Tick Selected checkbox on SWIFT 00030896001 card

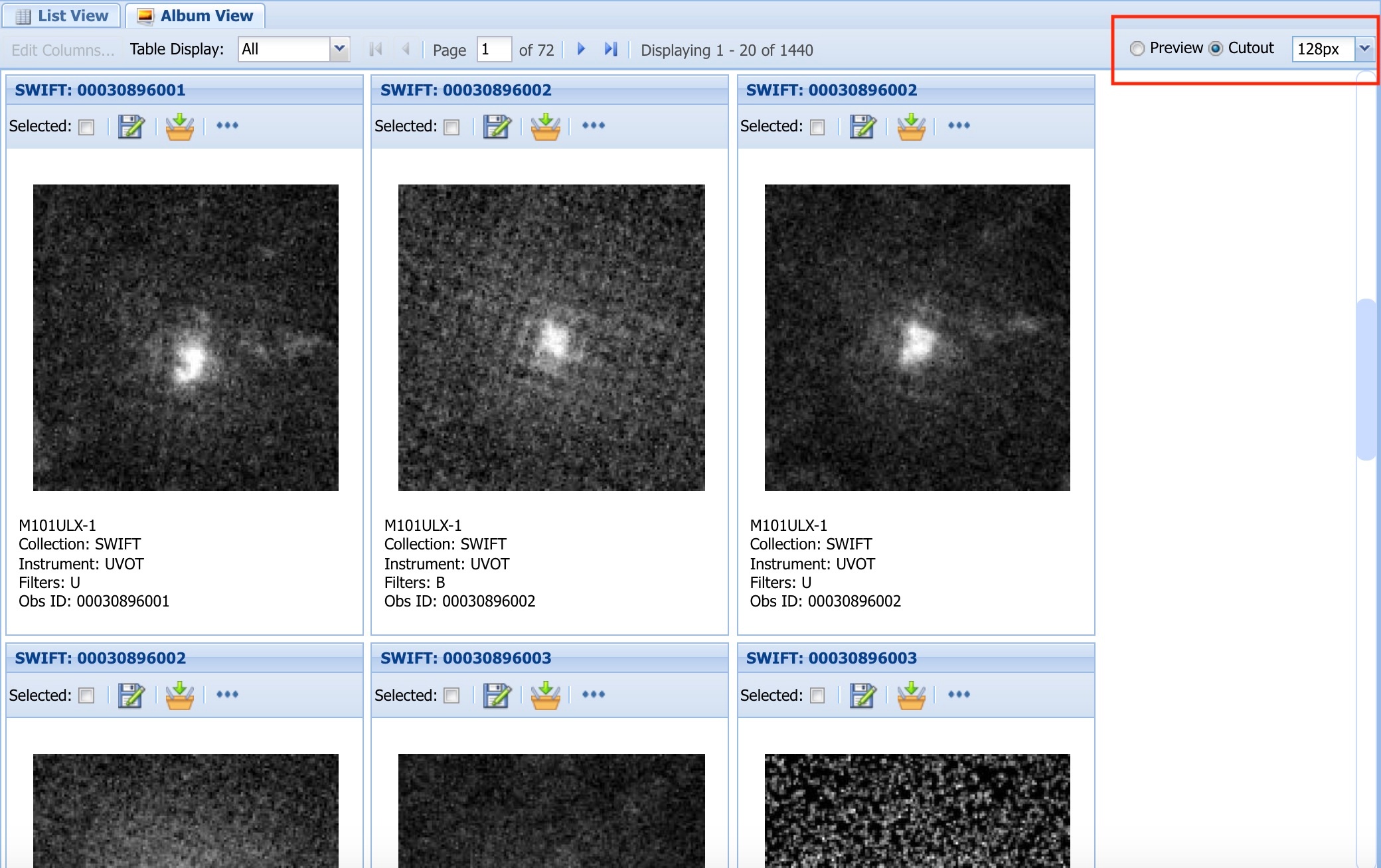(86, 127)
